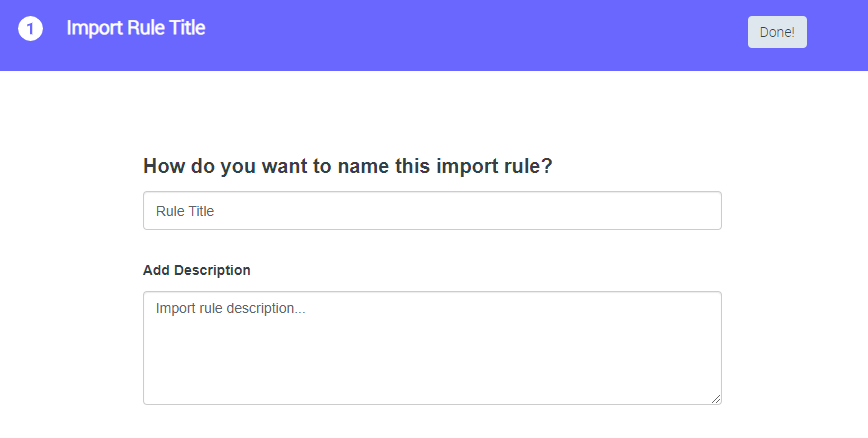Click empty area of purple header bar
Screen dimensions: 868x438
point(480,35)
